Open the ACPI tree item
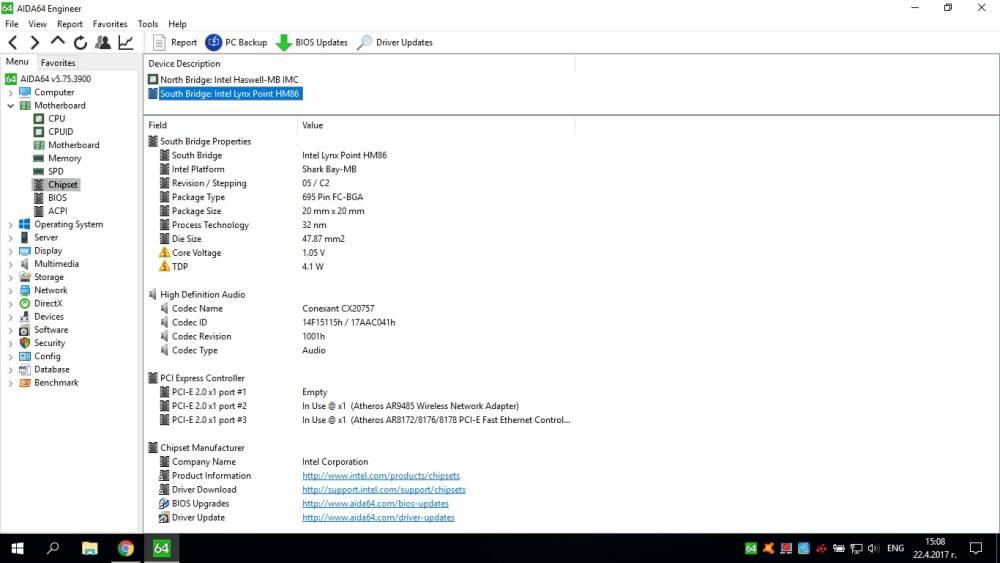The height and width of the screenshot is (563, 1000). [57, 211]
